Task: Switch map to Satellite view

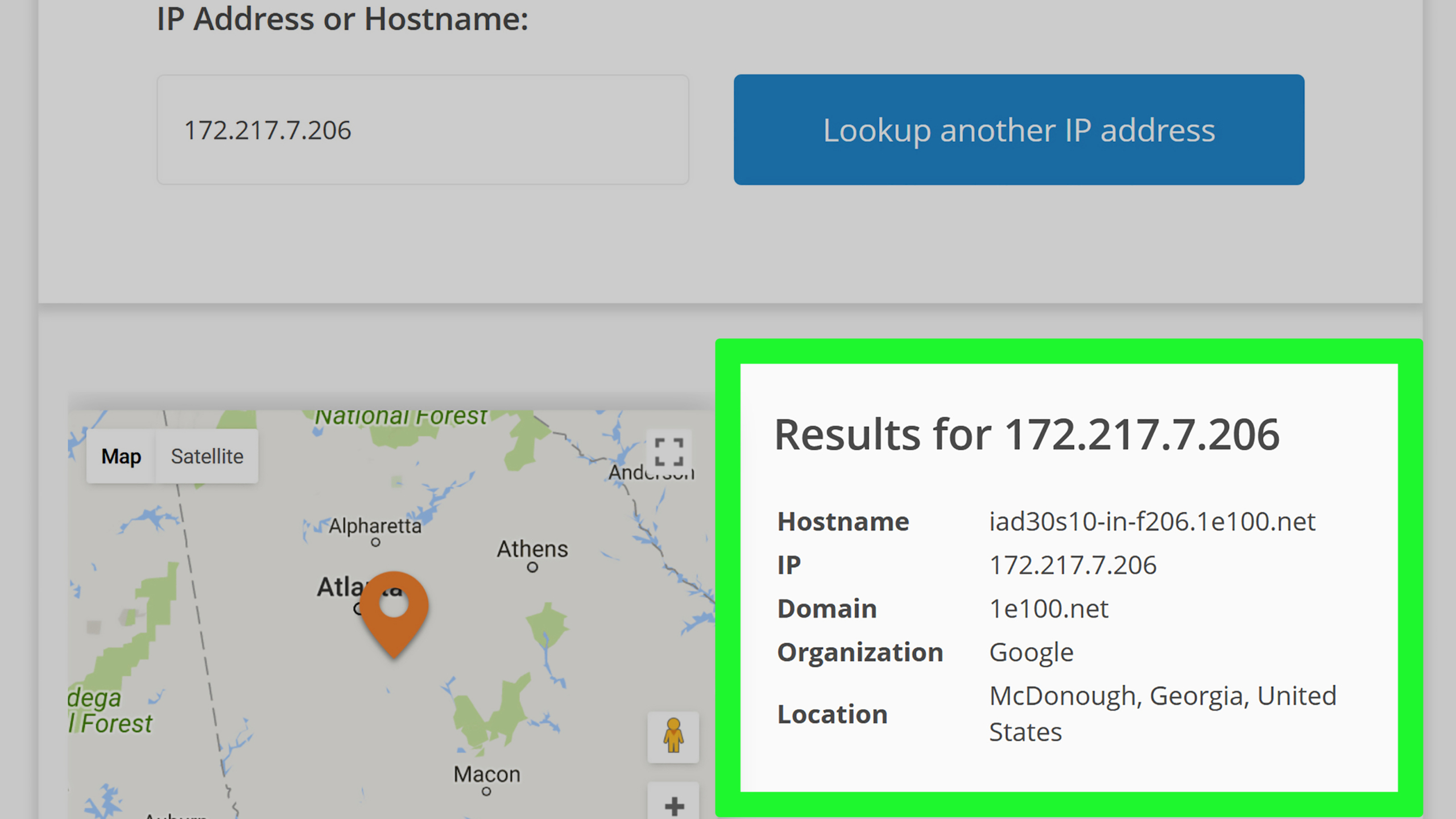Action: 207,456
